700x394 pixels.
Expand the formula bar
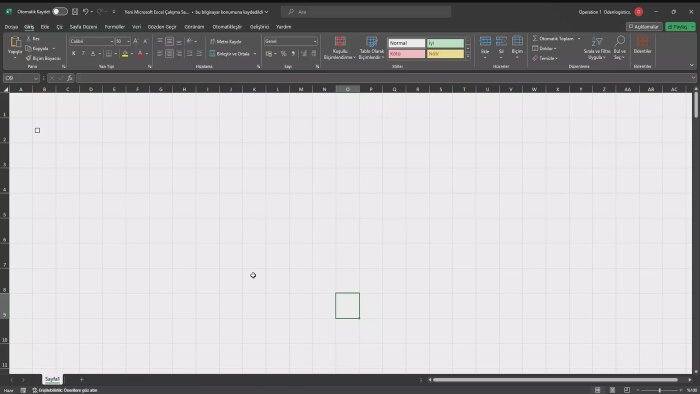(693, 78)
